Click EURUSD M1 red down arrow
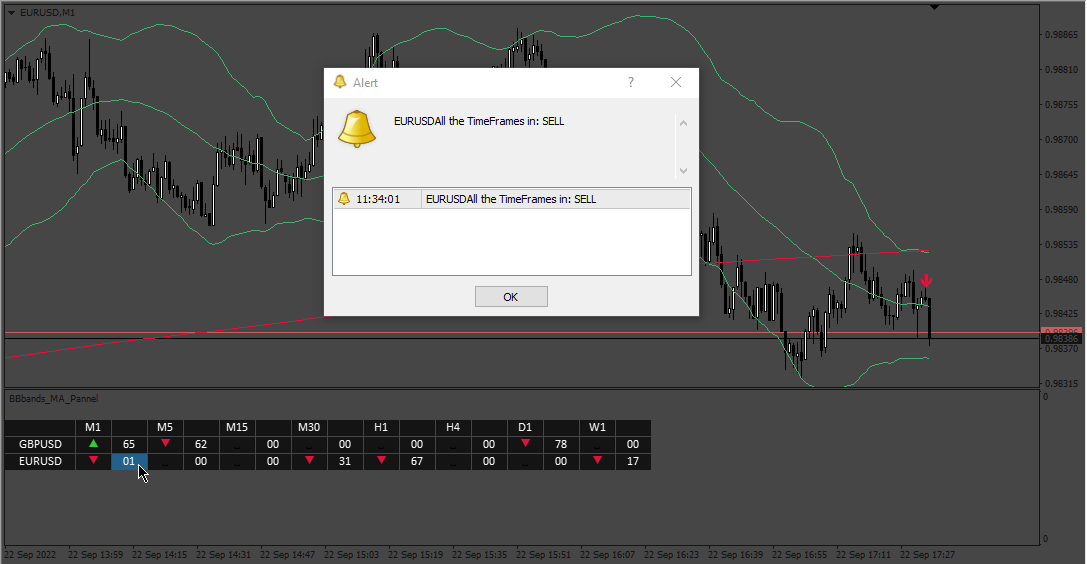1087x564 pixels. (94, 460)
